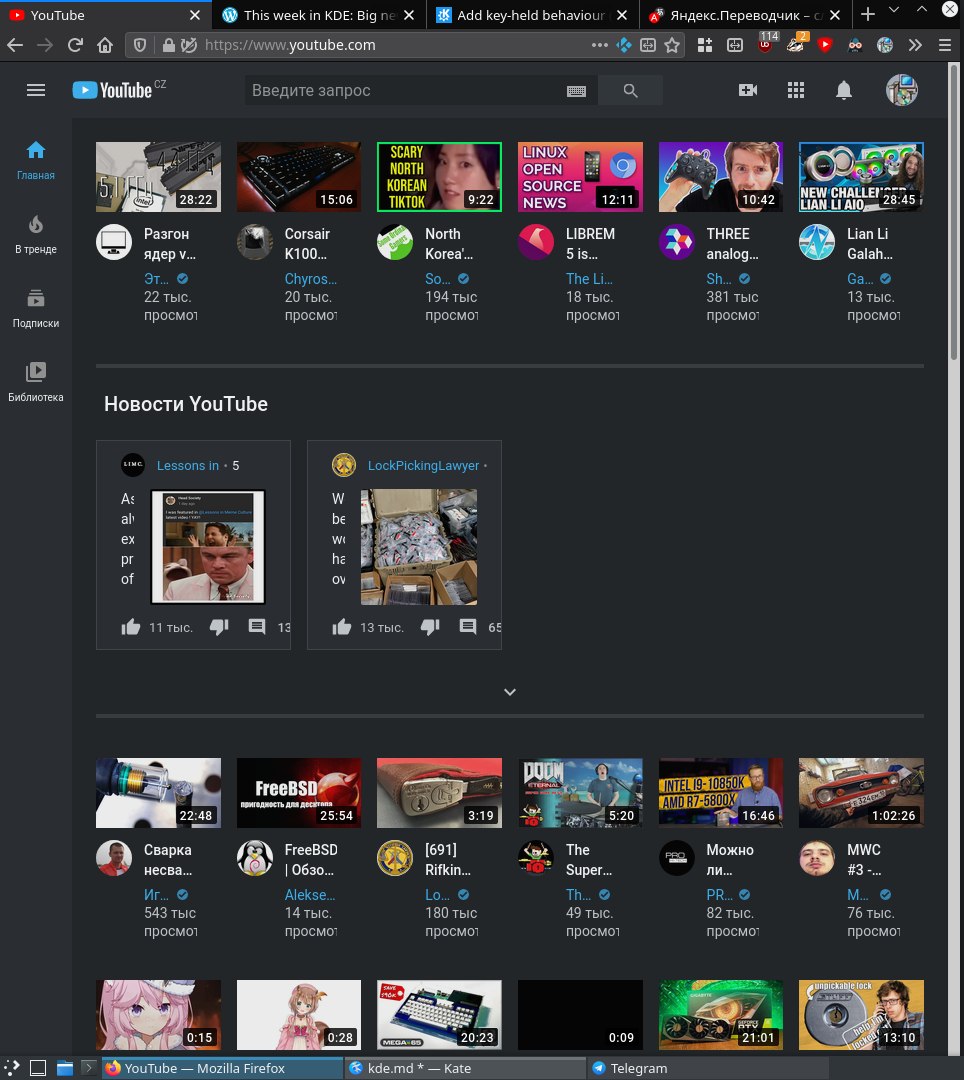The height and width of the screenshot is (1080, 964).
Task: Go to Firefox home page
Action: pos(105,45)
